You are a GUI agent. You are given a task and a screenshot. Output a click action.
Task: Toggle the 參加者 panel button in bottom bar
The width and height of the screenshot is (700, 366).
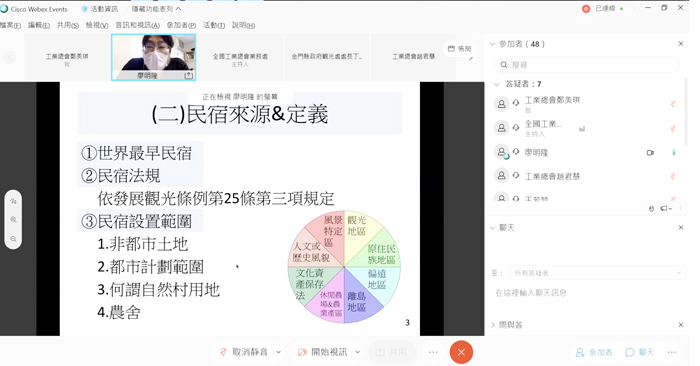click(594, 353)
